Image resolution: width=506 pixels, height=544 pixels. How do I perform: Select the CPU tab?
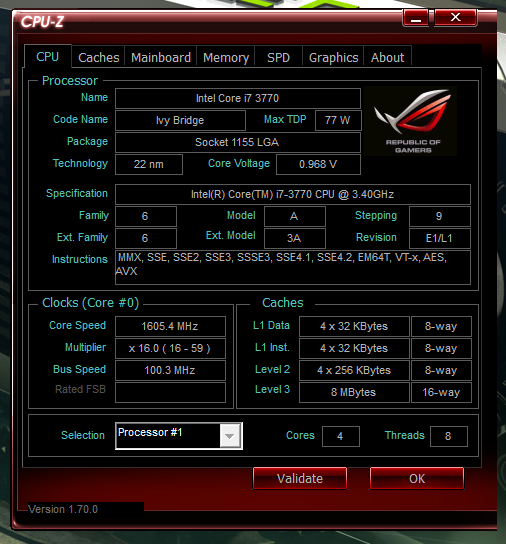pyautogui.click(x=48, y=57)
